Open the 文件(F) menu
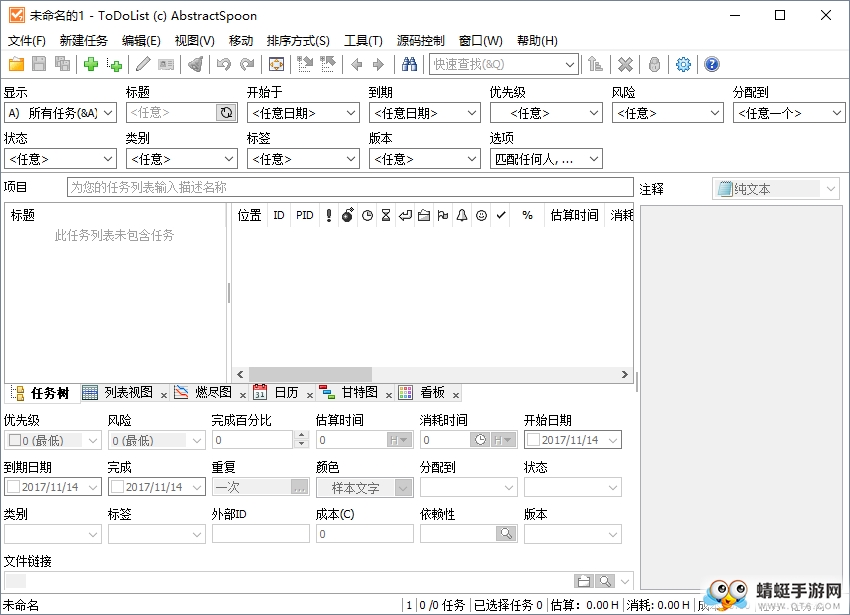The image size is (850, 615). click(x=26, y=41)
